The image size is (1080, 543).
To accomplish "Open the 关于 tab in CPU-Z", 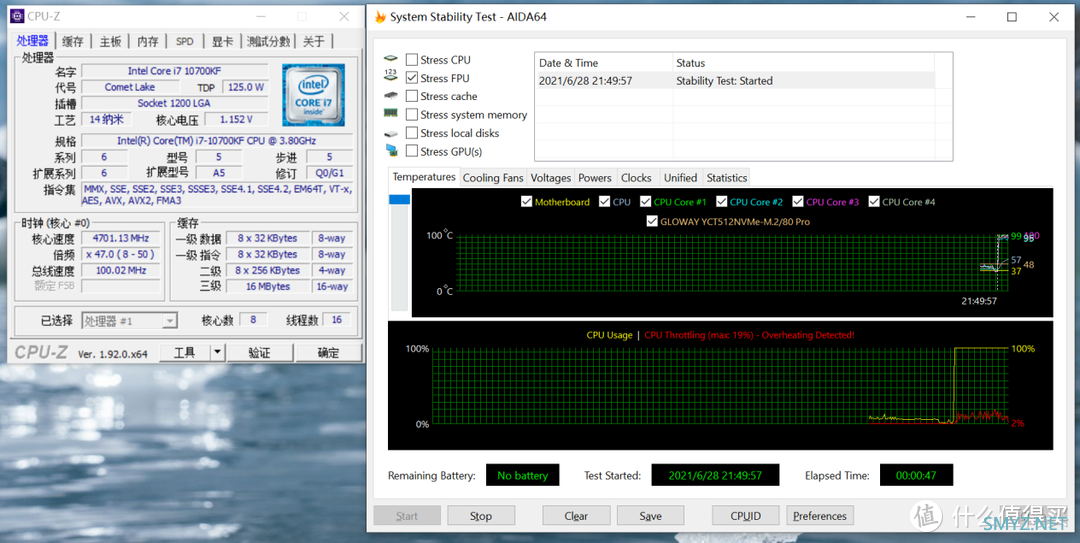I will (x=313, y=41).
